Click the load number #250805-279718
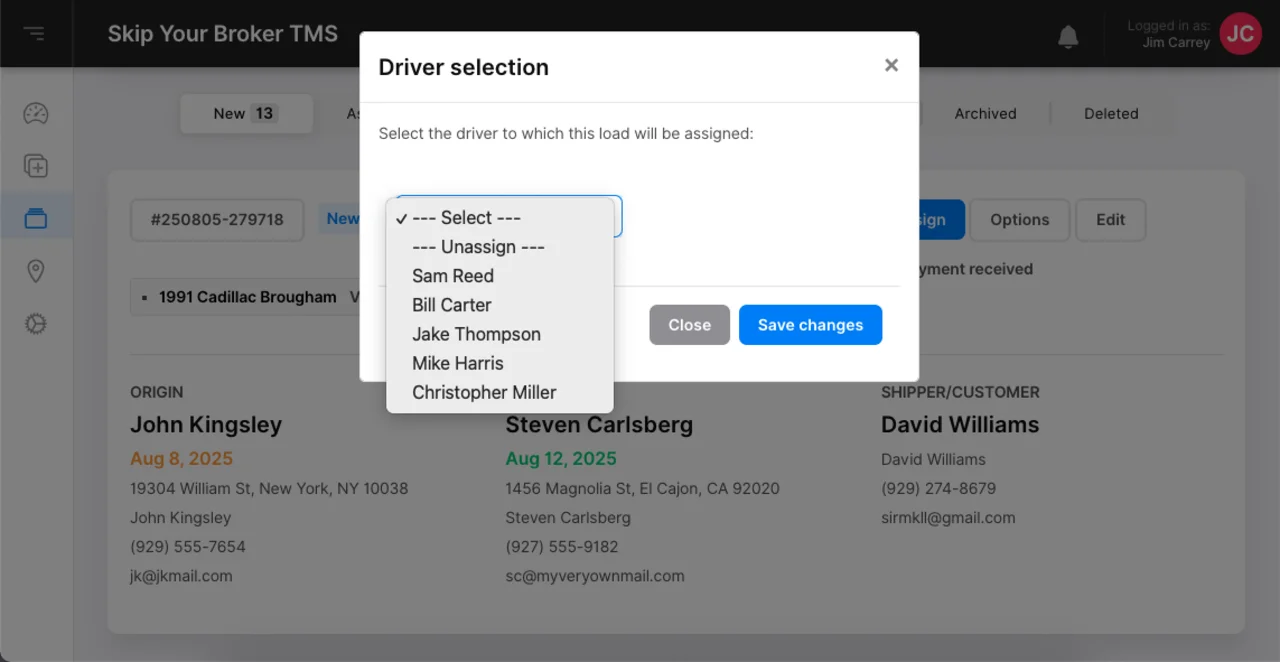 (217, 220)
